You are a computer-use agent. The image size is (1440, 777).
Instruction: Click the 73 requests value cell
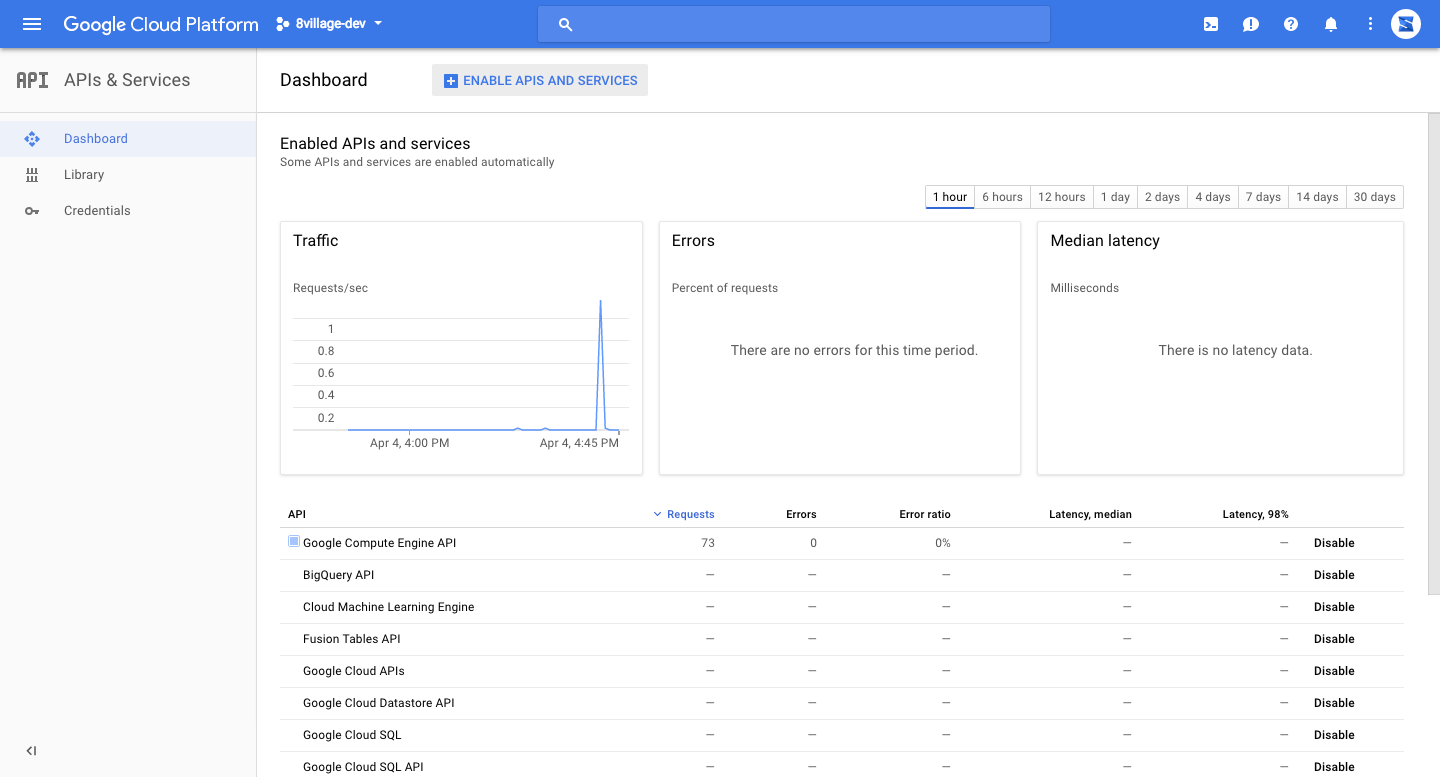(708, 543)
